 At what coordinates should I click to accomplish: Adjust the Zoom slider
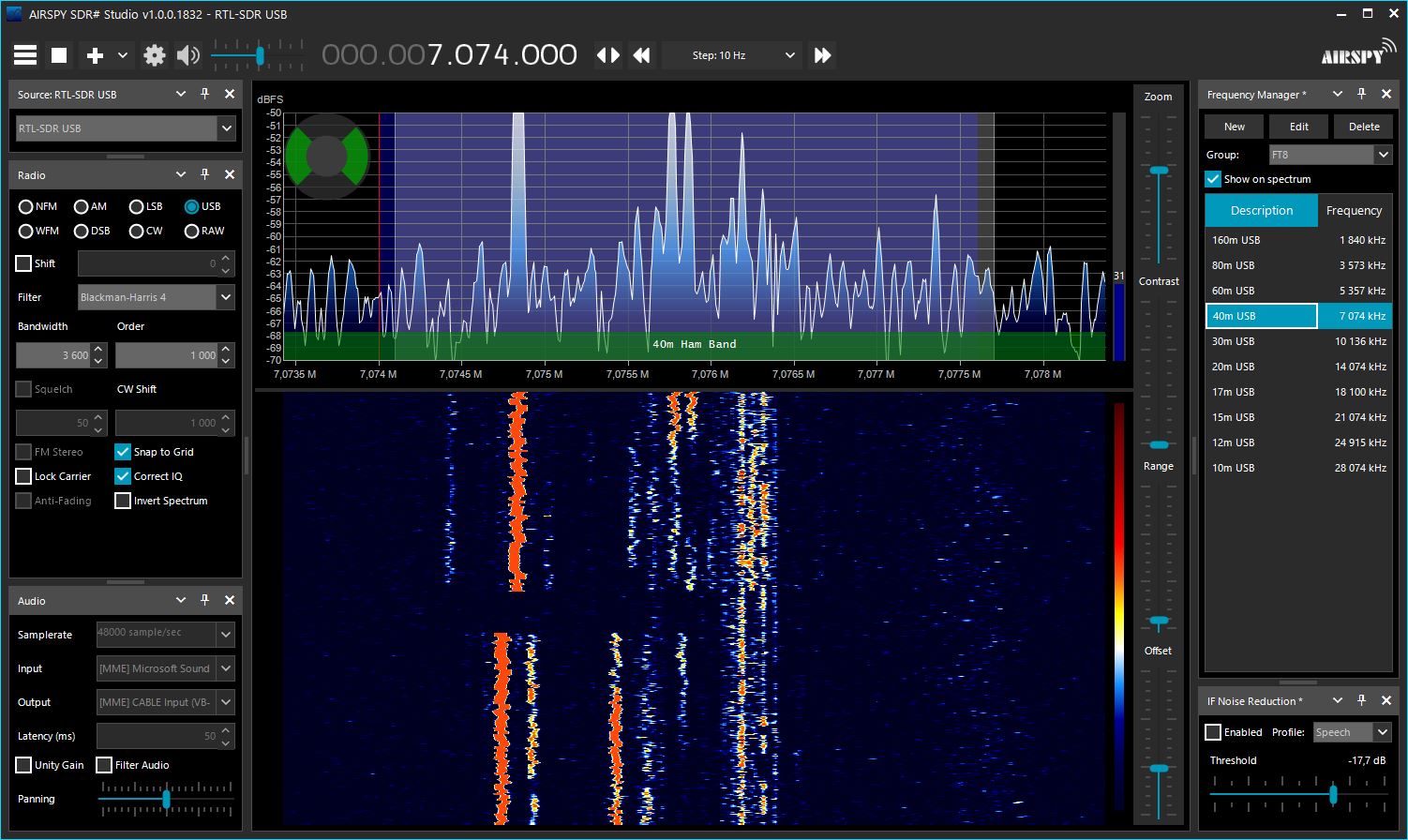1160,171
